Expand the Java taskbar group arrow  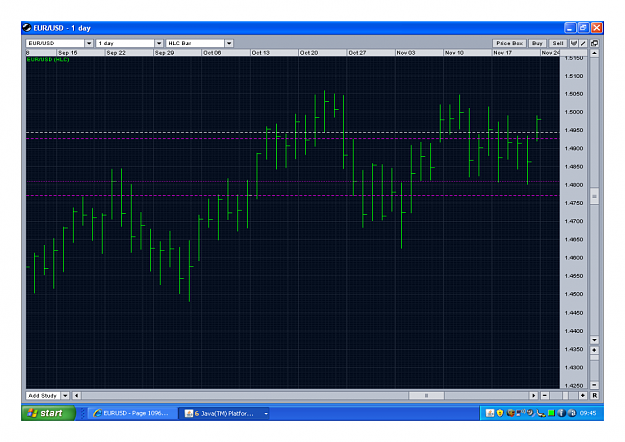[265, 414]
